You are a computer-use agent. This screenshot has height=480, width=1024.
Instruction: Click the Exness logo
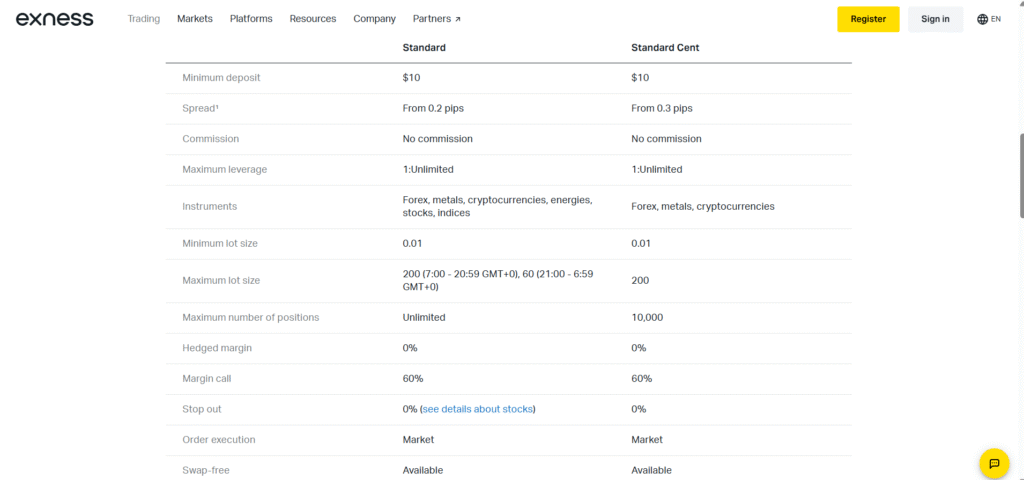pyautogui.click(x=54, y=19)
